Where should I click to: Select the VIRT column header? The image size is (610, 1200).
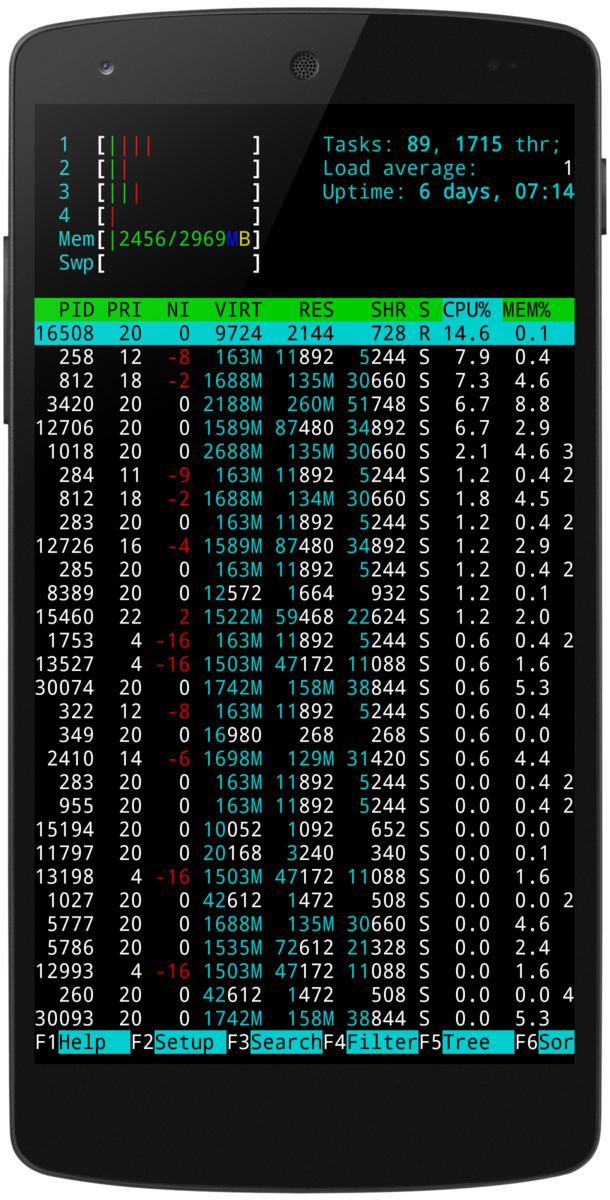tap(238, 310)
